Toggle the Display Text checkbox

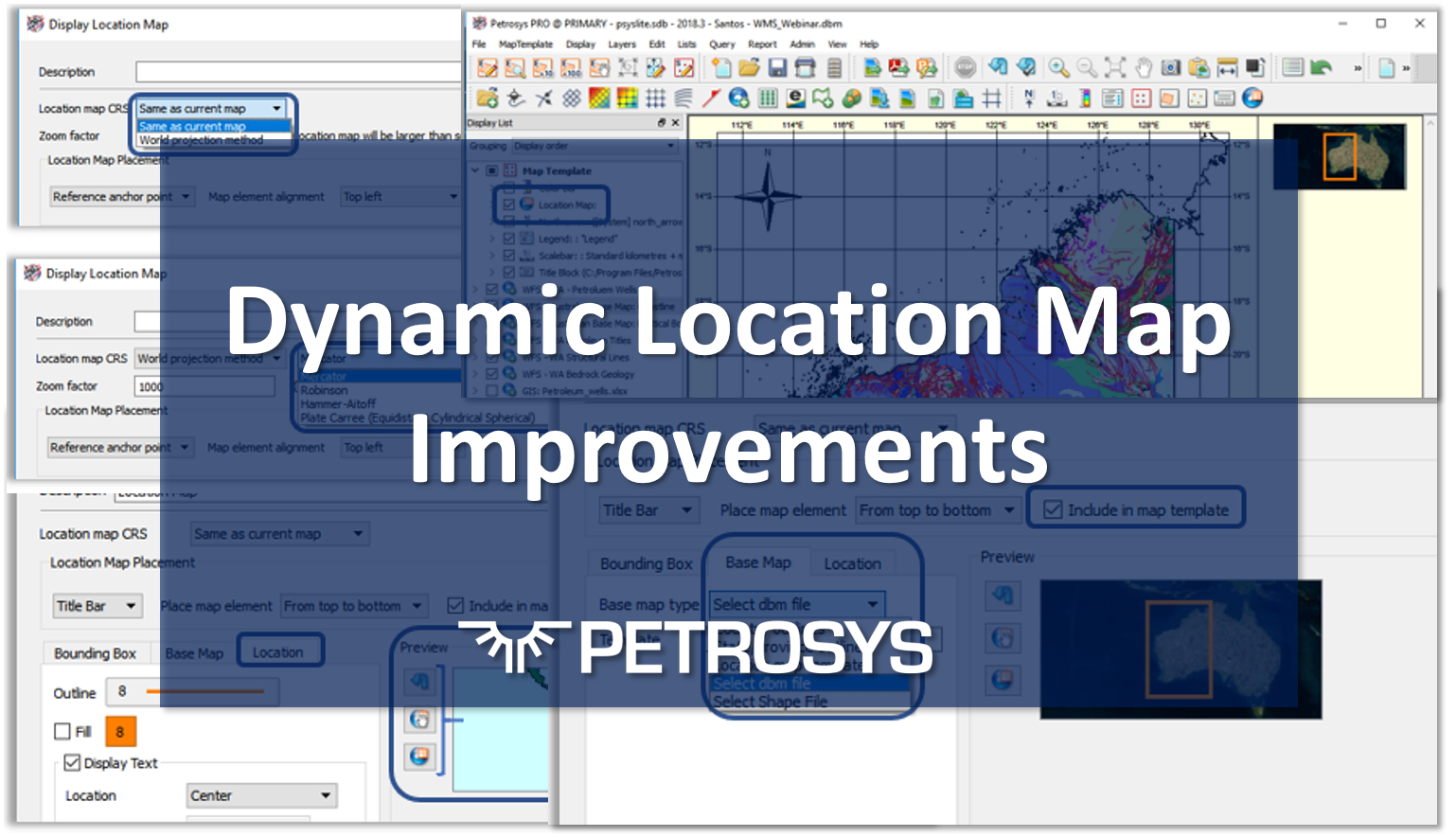72,762
